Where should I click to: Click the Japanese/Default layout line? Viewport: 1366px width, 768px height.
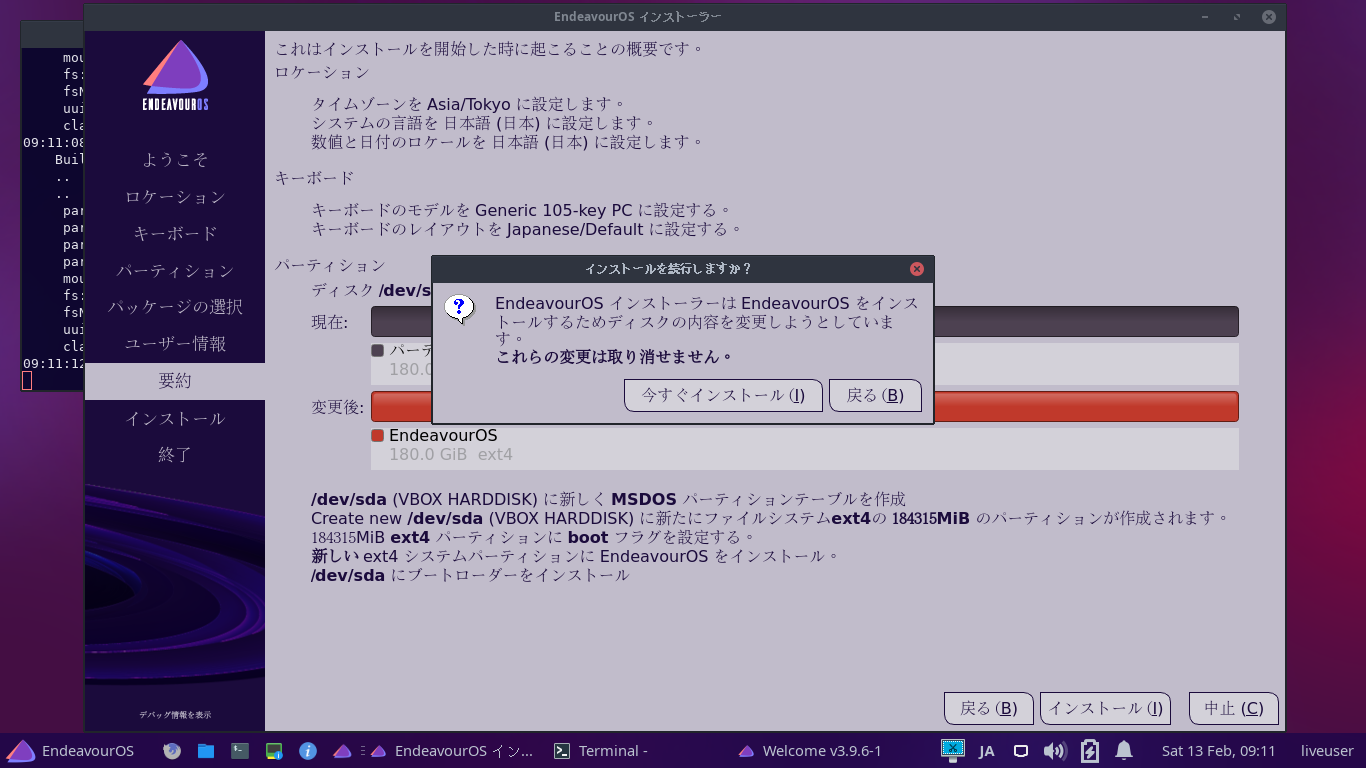point(527,229)
